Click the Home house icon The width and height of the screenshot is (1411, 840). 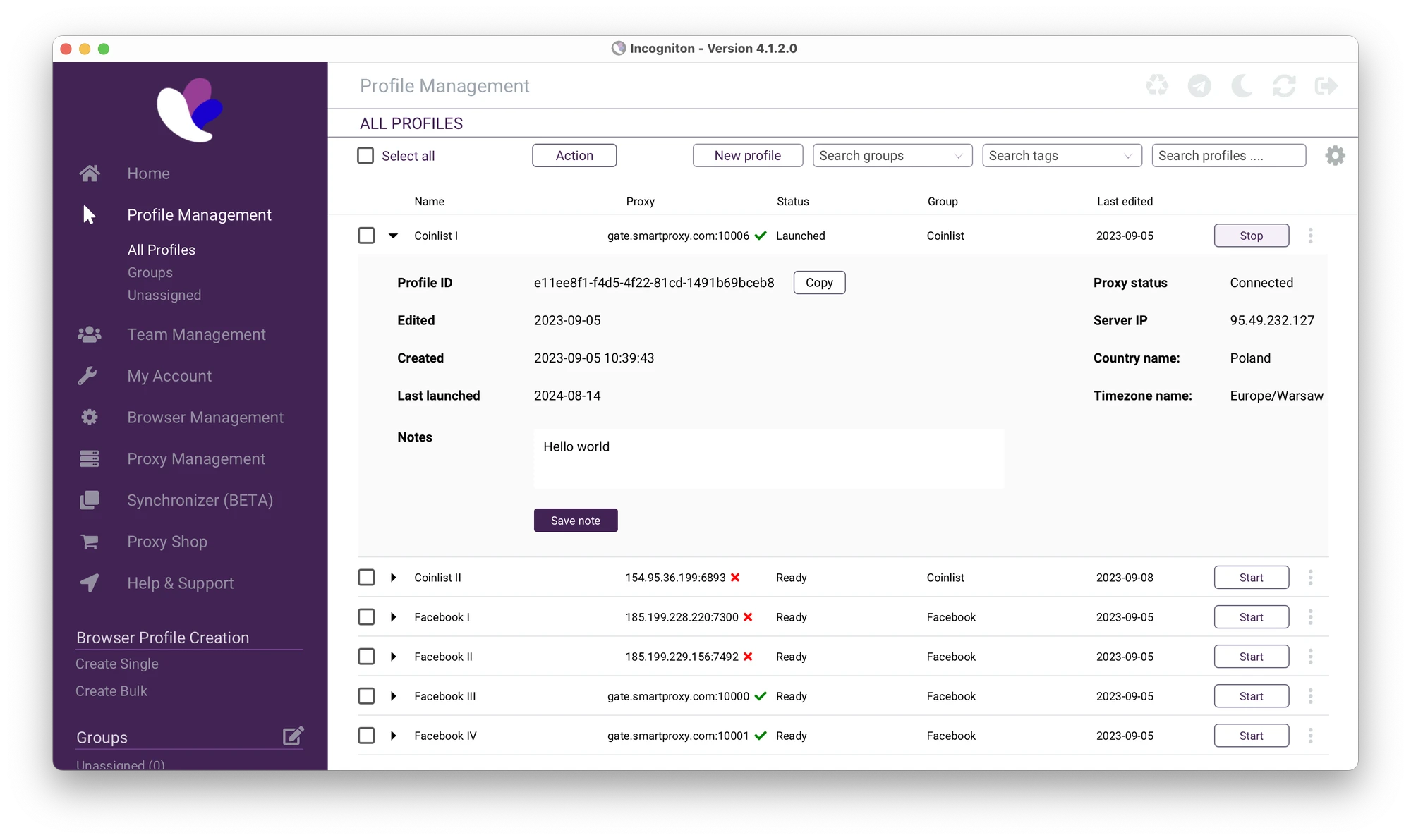[90, 174]
